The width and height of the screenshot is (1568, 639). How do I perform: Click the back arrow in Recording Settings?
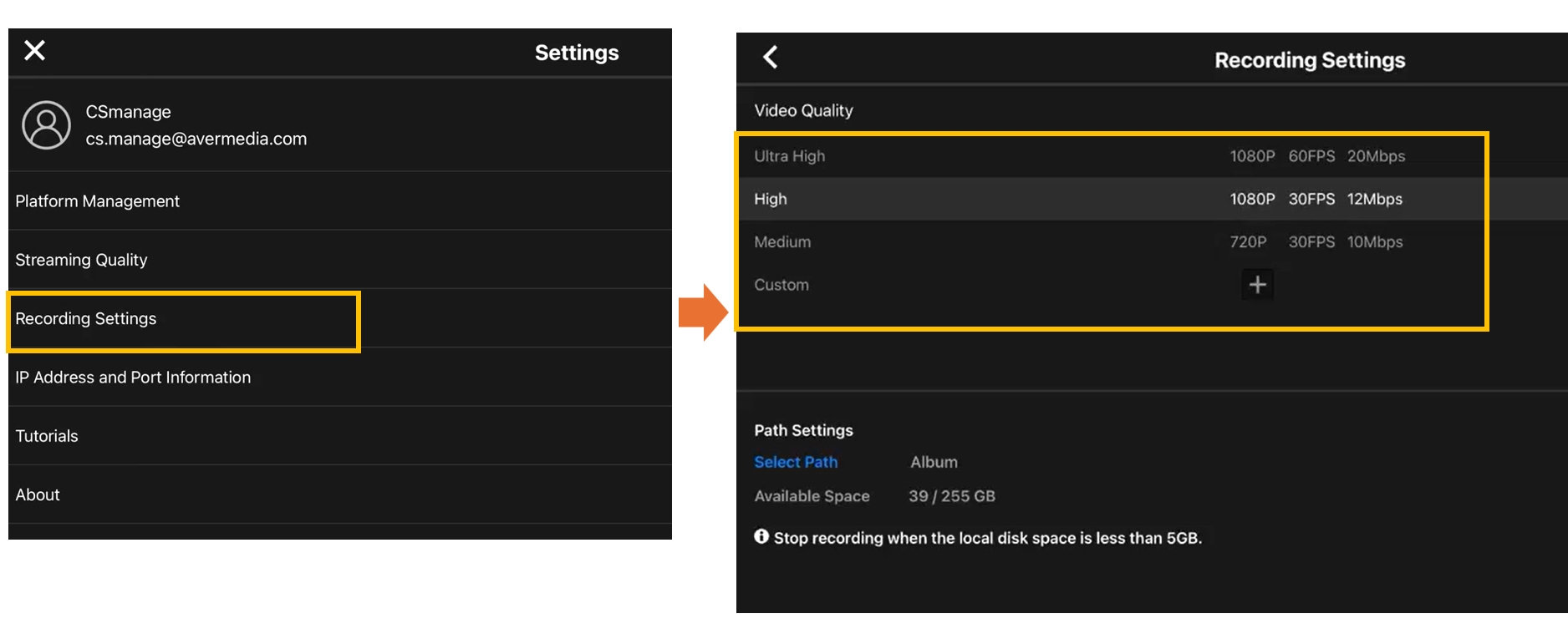(771, 58)
